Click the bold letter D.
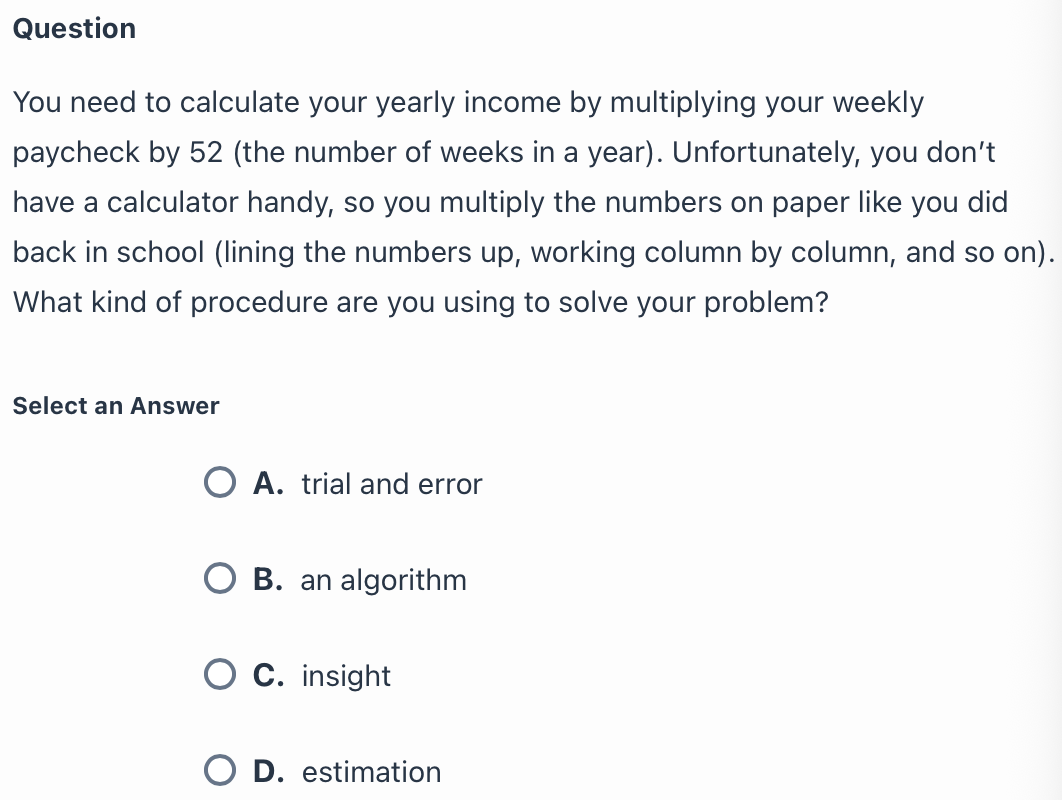The image size is (1062, 800). click(x=268, y=772)
